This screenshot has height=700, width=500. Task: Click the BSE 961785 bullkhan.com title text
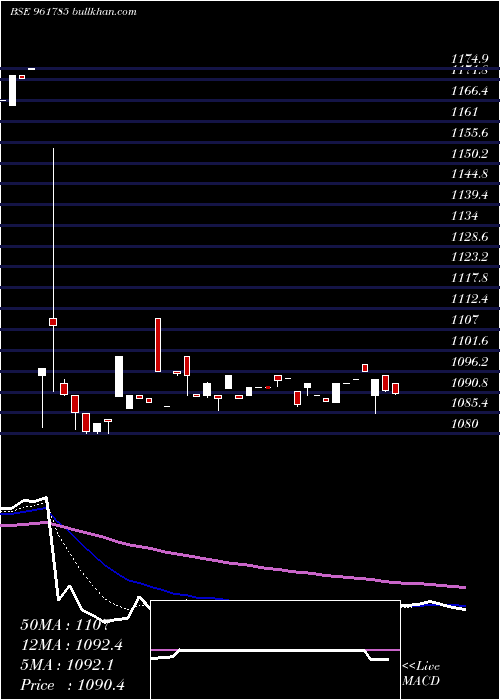point(73,12)
